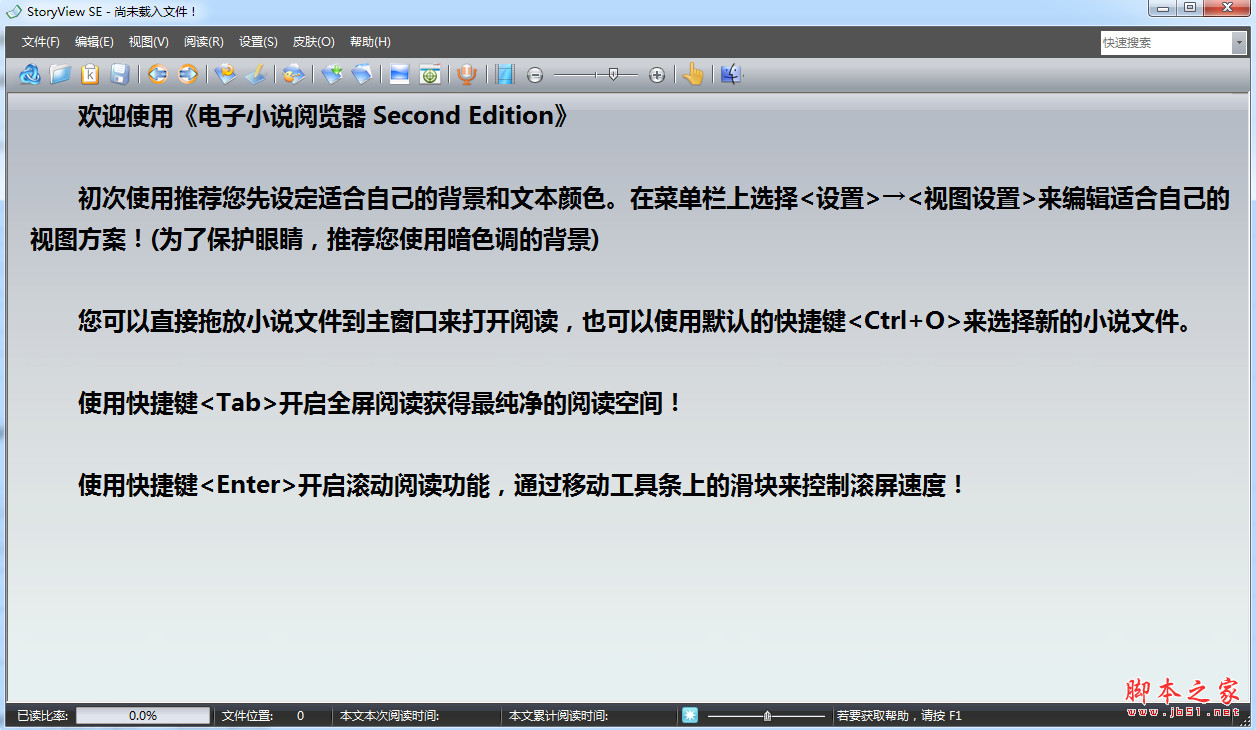This screenshot has width=1256, height=730.
Task: Click the toolbar scroll speed slider handle
Action: (612, 75)
